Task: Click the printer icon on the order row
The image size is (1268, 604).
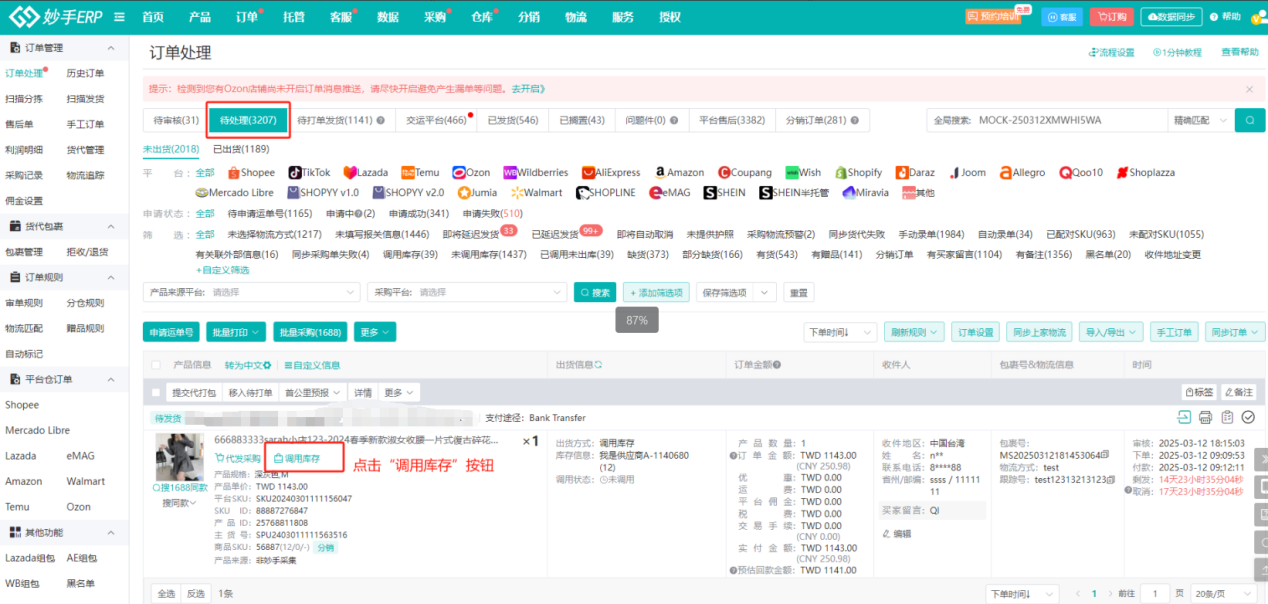Action: 1205,419
